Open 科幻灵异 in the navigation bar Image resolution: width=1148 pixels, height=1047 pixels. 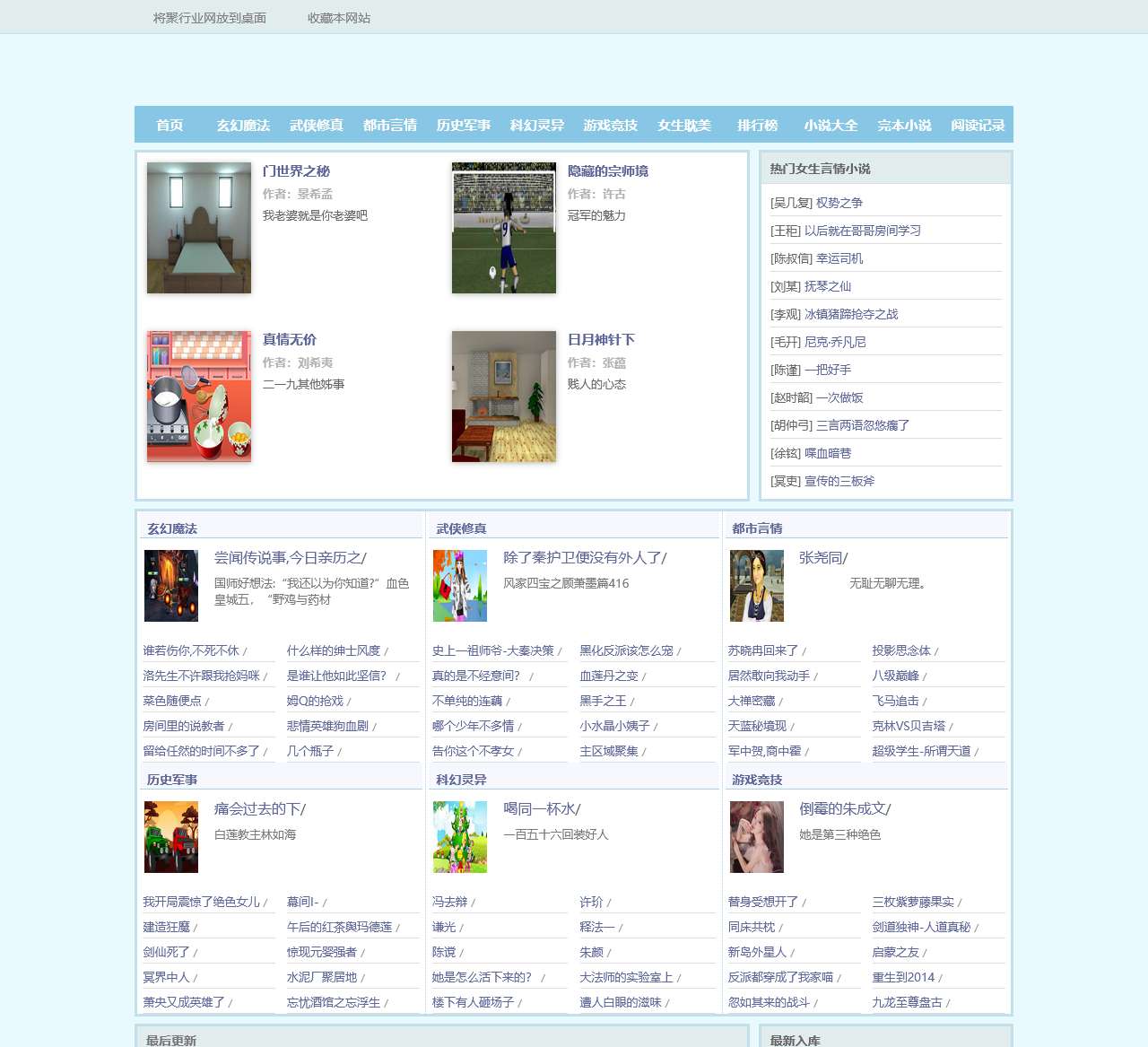[537, 126]
